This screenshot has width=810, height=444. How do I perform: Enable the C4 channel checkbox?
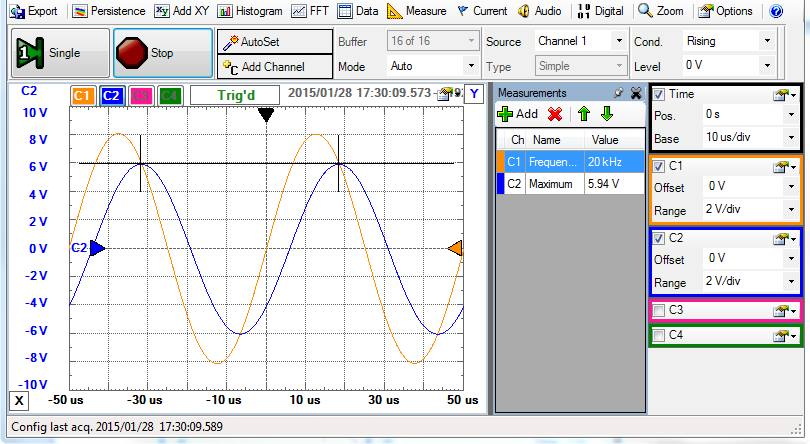click(x=659, y=335)
